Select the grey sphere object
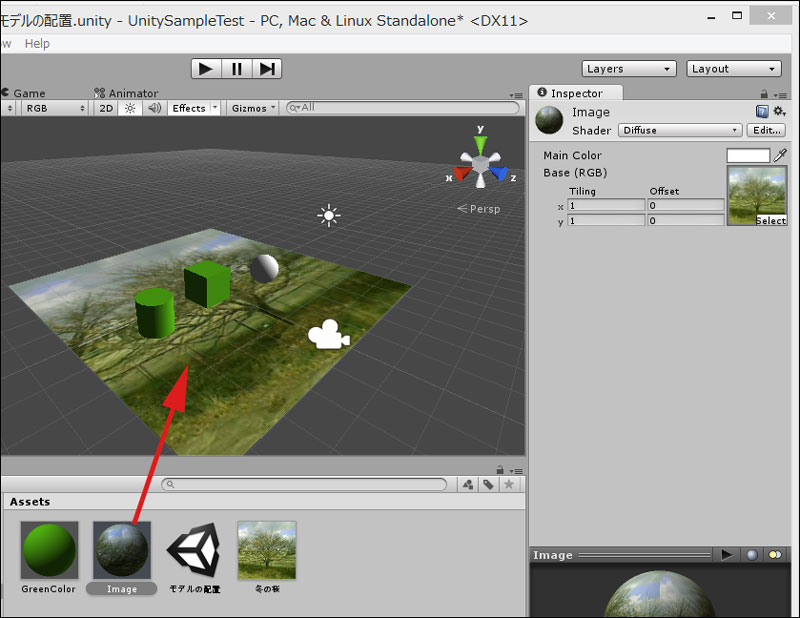Screen dimensions: 800x618 264,268
